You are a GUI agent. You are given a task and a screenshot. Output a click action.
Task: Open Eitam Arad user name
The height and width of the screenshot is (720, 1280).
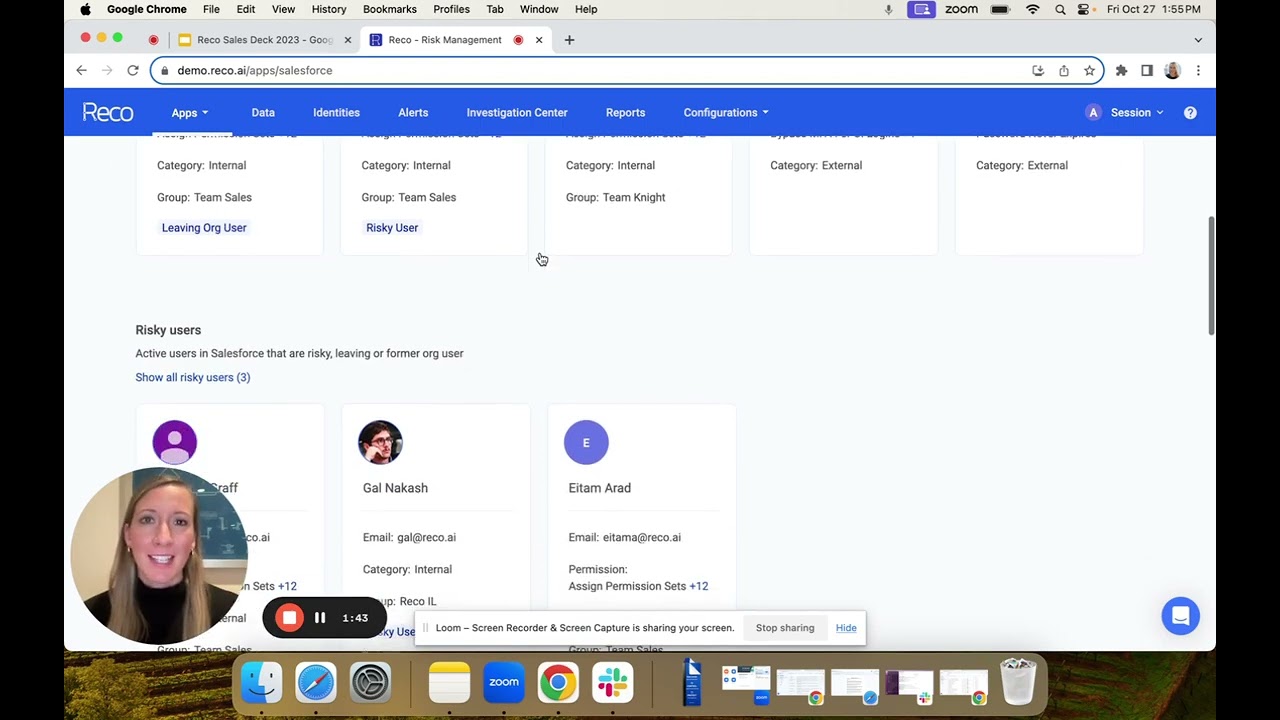tap(599, 488)
